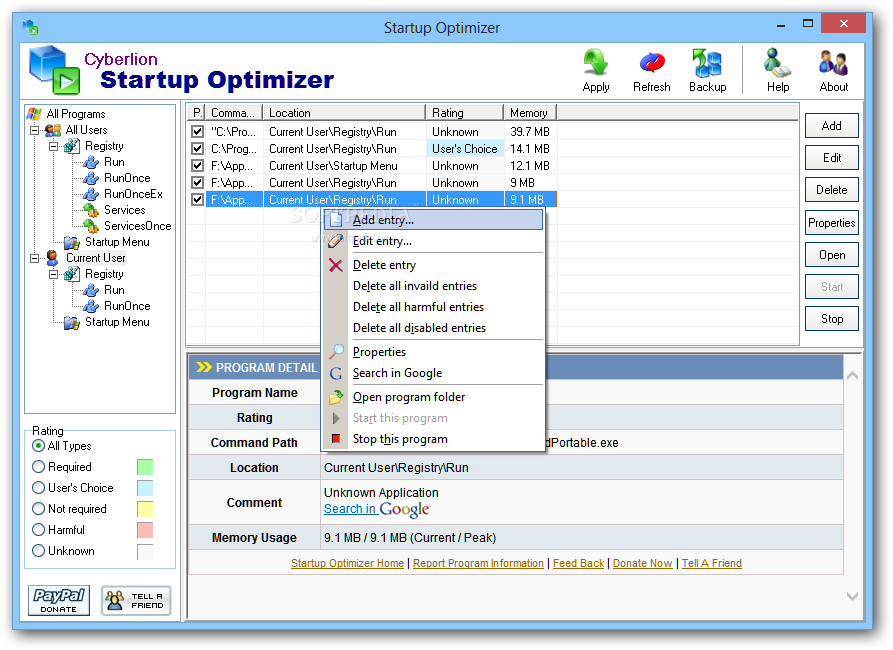The image size is (893, 650).
Task: Click the Add side button
Action: [831, 126]
